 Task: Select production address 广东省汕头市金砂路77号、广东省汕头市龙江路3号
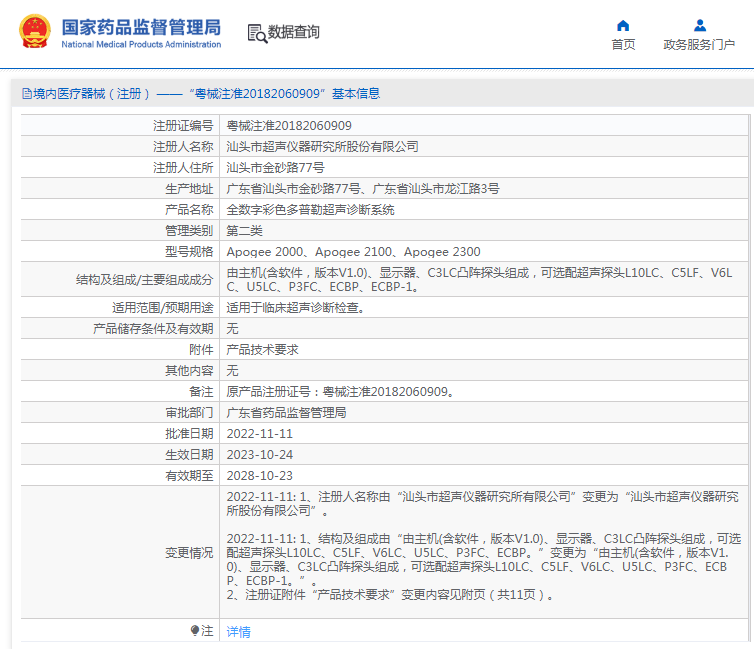coord(363,188)
